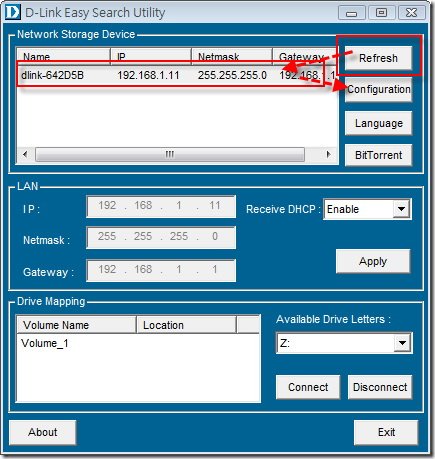
Task: Click the Z: drive letter combo box
Action: tap(344, 343)
